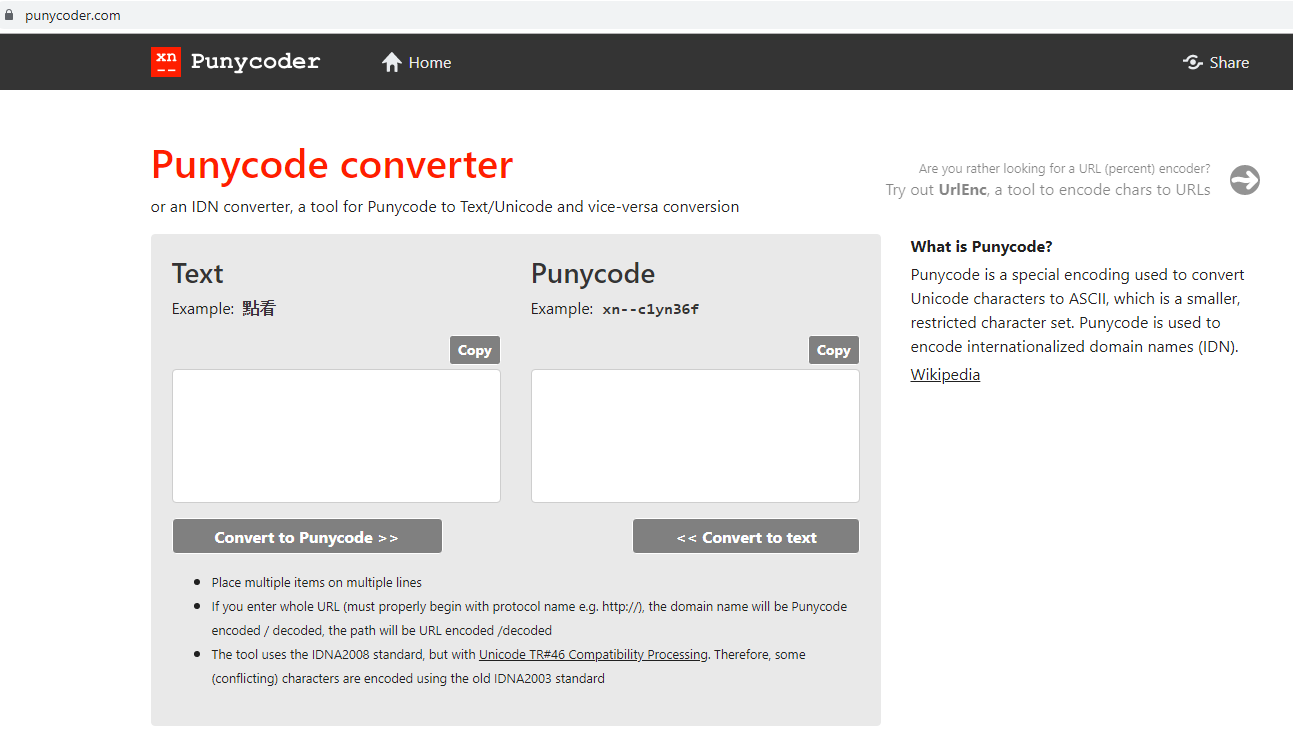Open the Wikipedia link

pyautogui.click(x=945, y=375)
